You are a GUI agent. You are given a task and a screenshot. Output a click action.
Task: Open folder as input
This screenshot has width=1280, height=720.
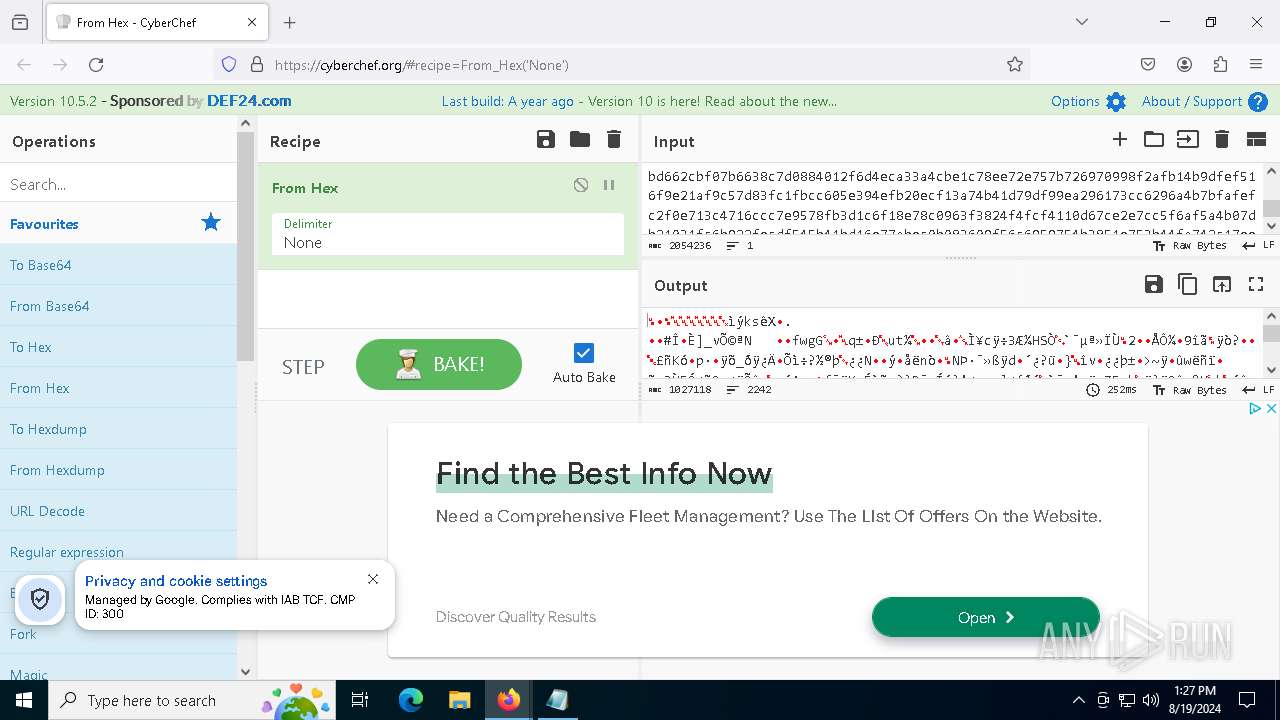[1154, 140]
